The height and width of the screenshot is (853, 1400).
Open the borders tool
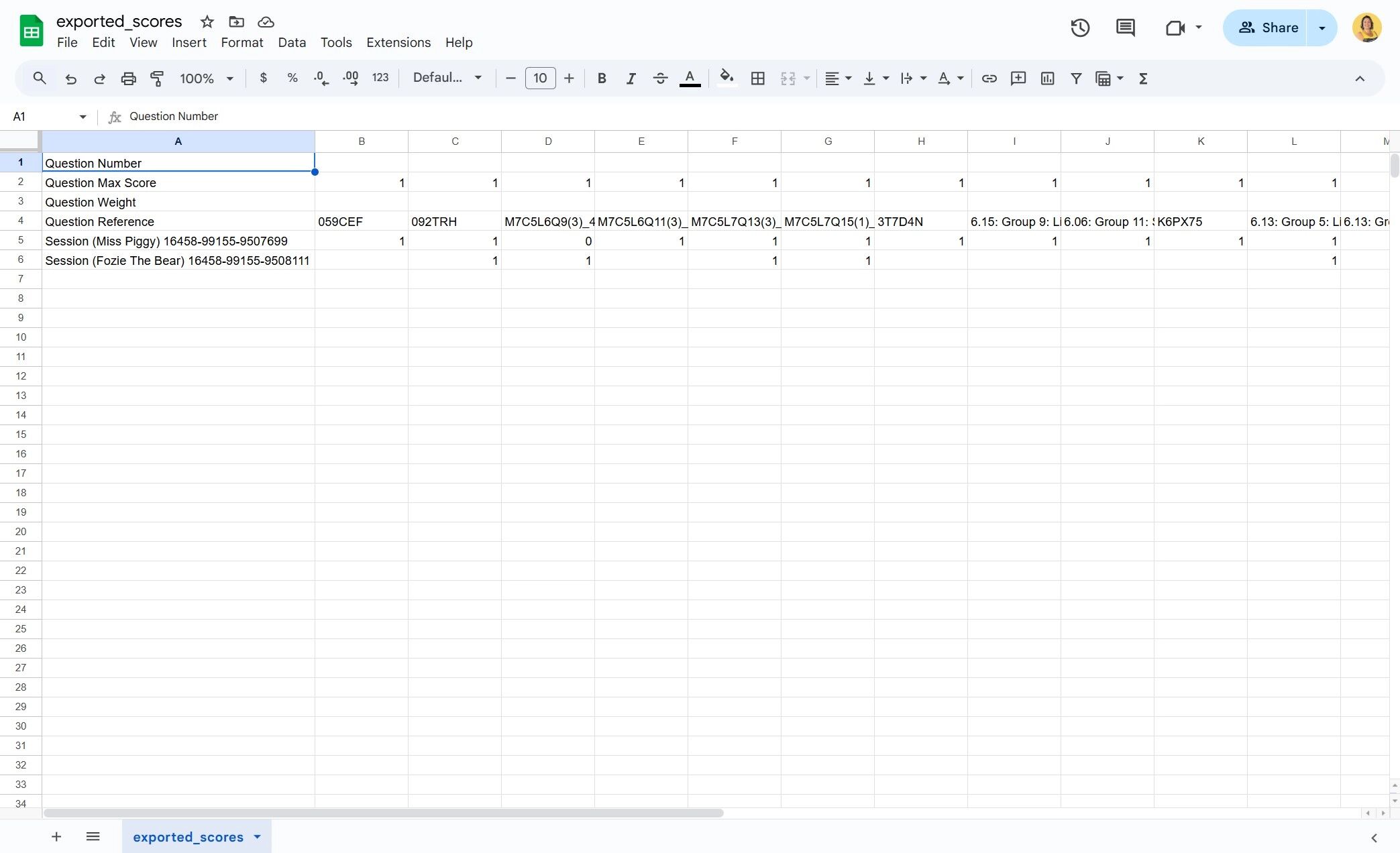click(757, 78)
